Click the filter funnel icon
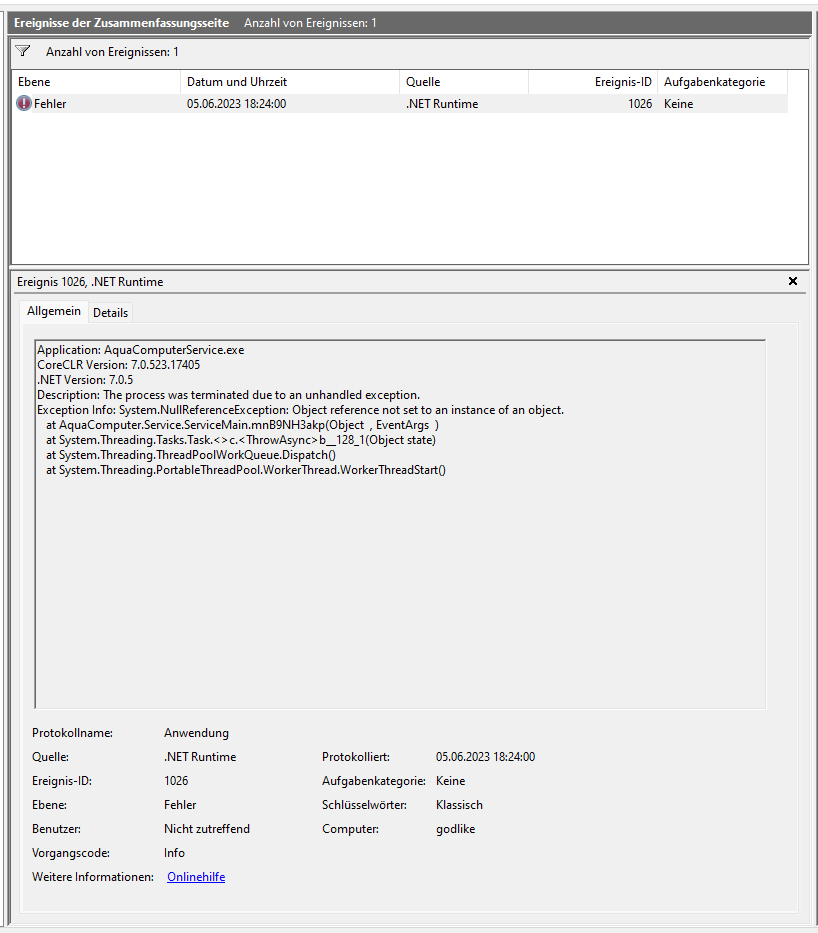The width and height of the screenshot is (818, 933). pyautogui.click(x=23, y=51)
